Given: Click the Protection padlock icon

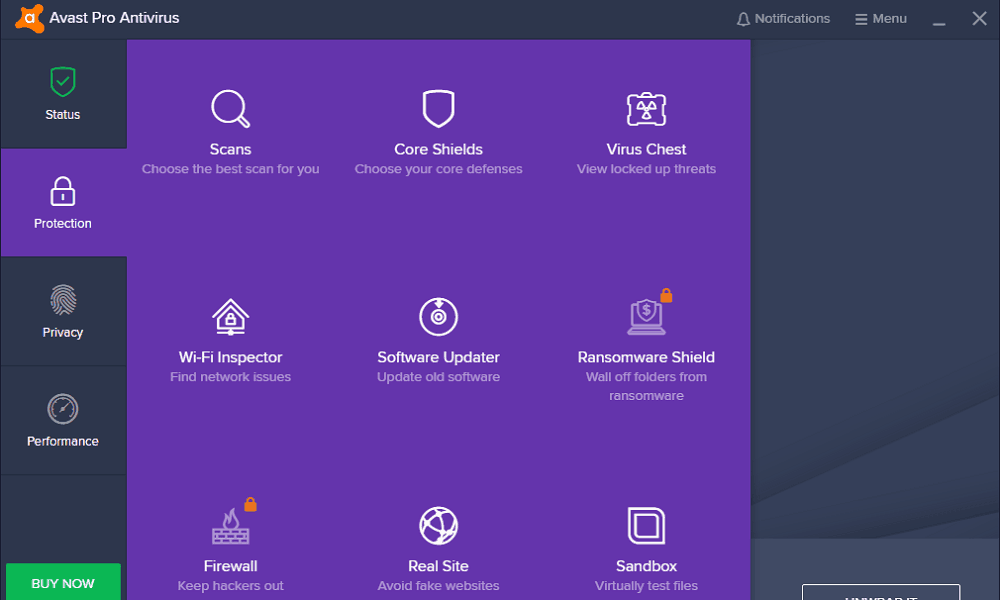Looking at the screenshot, I should (62, 191).
